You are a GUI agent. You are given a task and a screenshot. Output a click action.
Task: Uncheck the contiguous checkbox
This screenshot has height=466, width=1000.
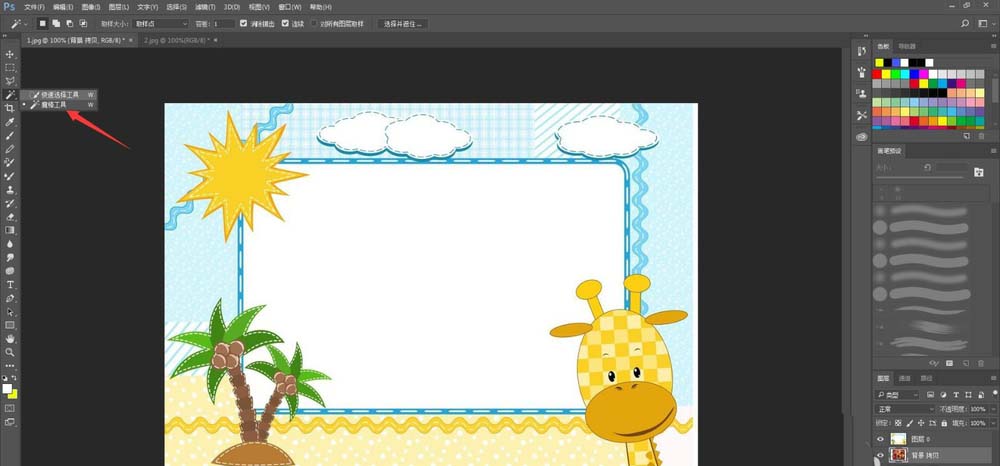click(285, 24)
